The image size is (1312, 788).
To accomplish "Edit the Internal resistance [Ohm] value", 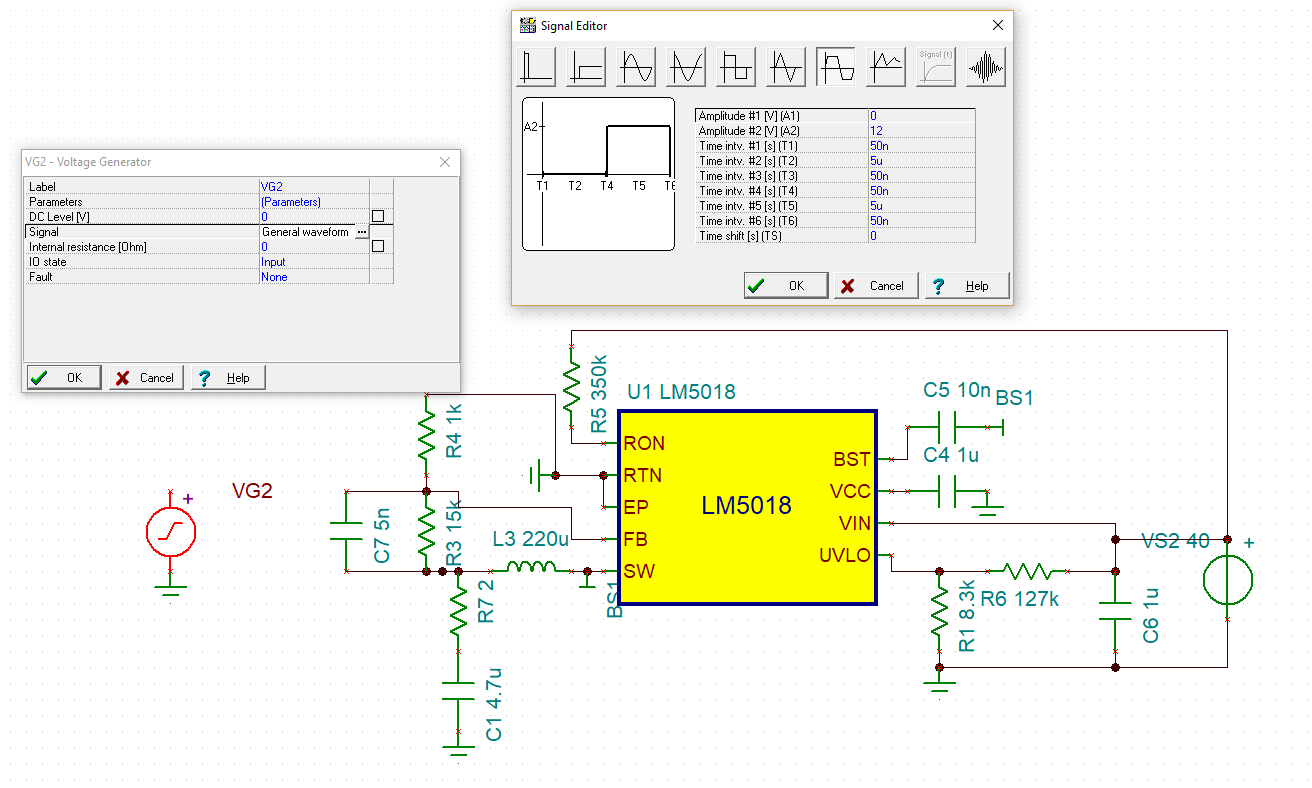I will 314,247.
